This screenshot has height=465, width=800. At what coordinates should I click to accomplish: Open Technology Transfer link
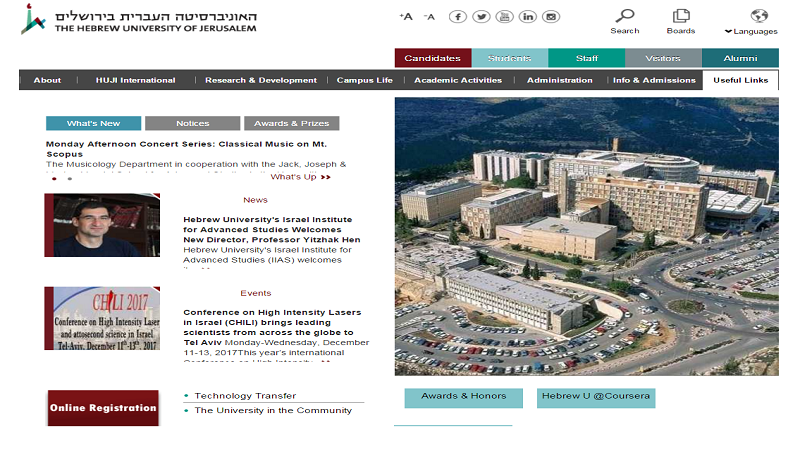[x=245, y=396]
